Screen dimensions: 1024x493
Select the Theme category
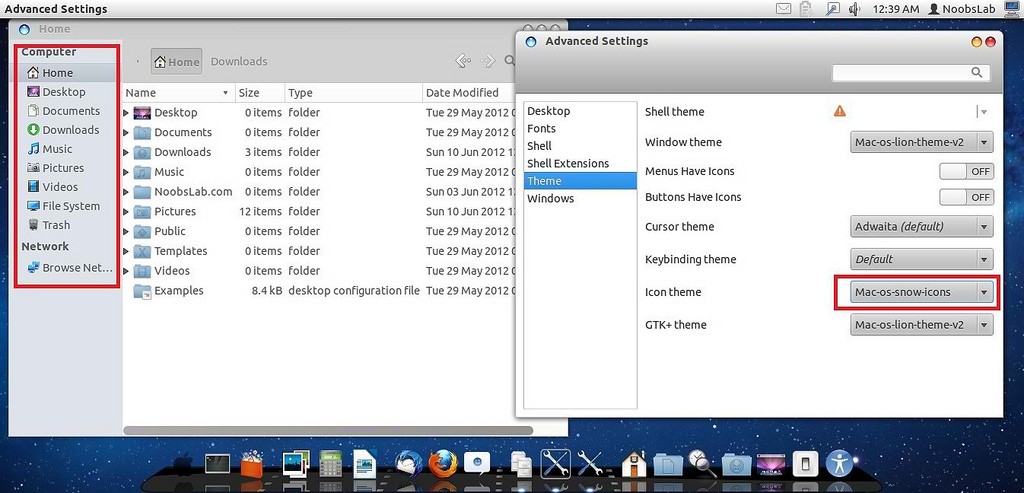[581, 181]
